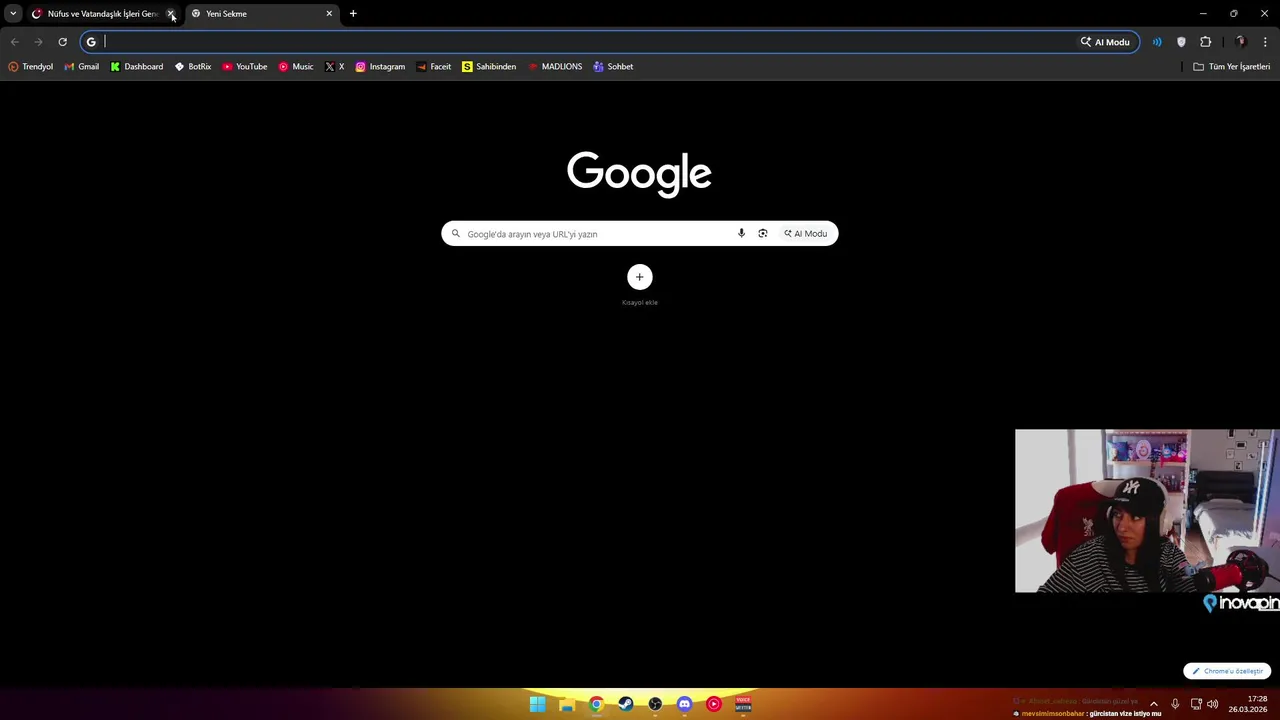The height and width of the screenshot is (720, 1280).
Task: Open the volume tray icon
Action: click(1213, 704)
